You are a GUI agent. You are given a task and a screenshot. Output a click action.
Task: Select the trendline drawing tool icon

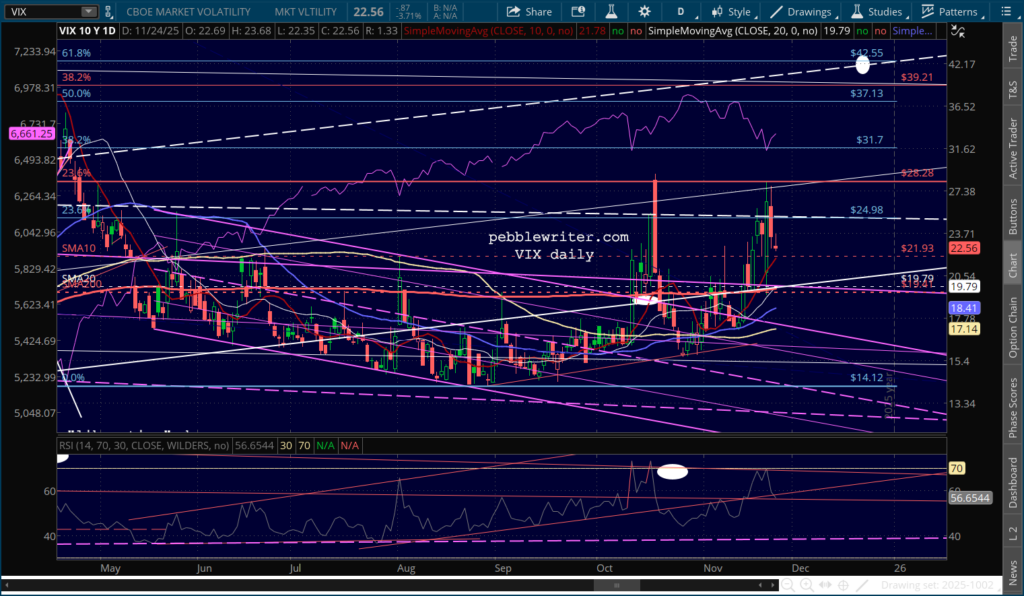(862, 585)
